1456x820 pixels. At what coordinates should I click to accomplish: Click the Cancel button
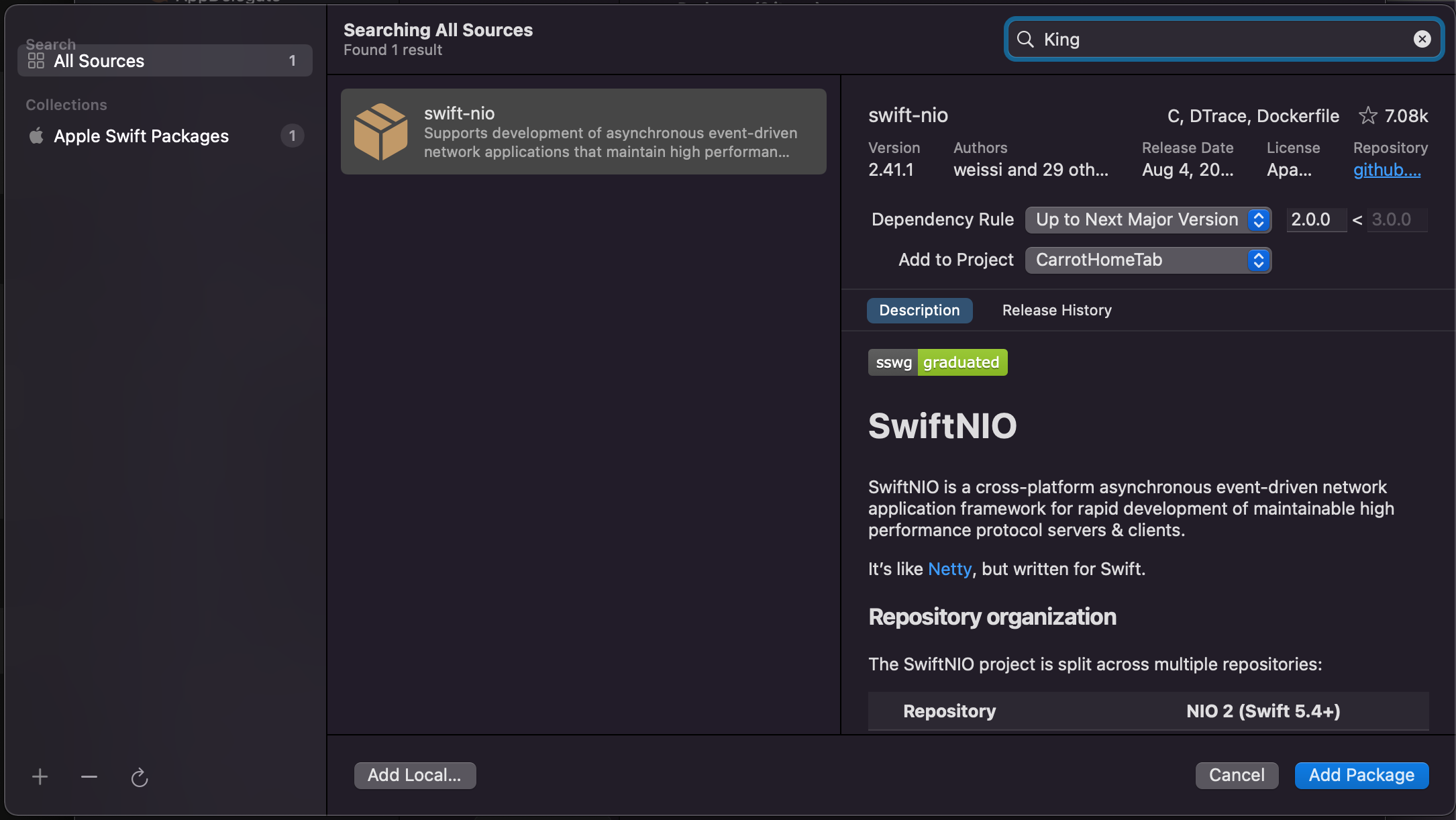[1237, 775]
